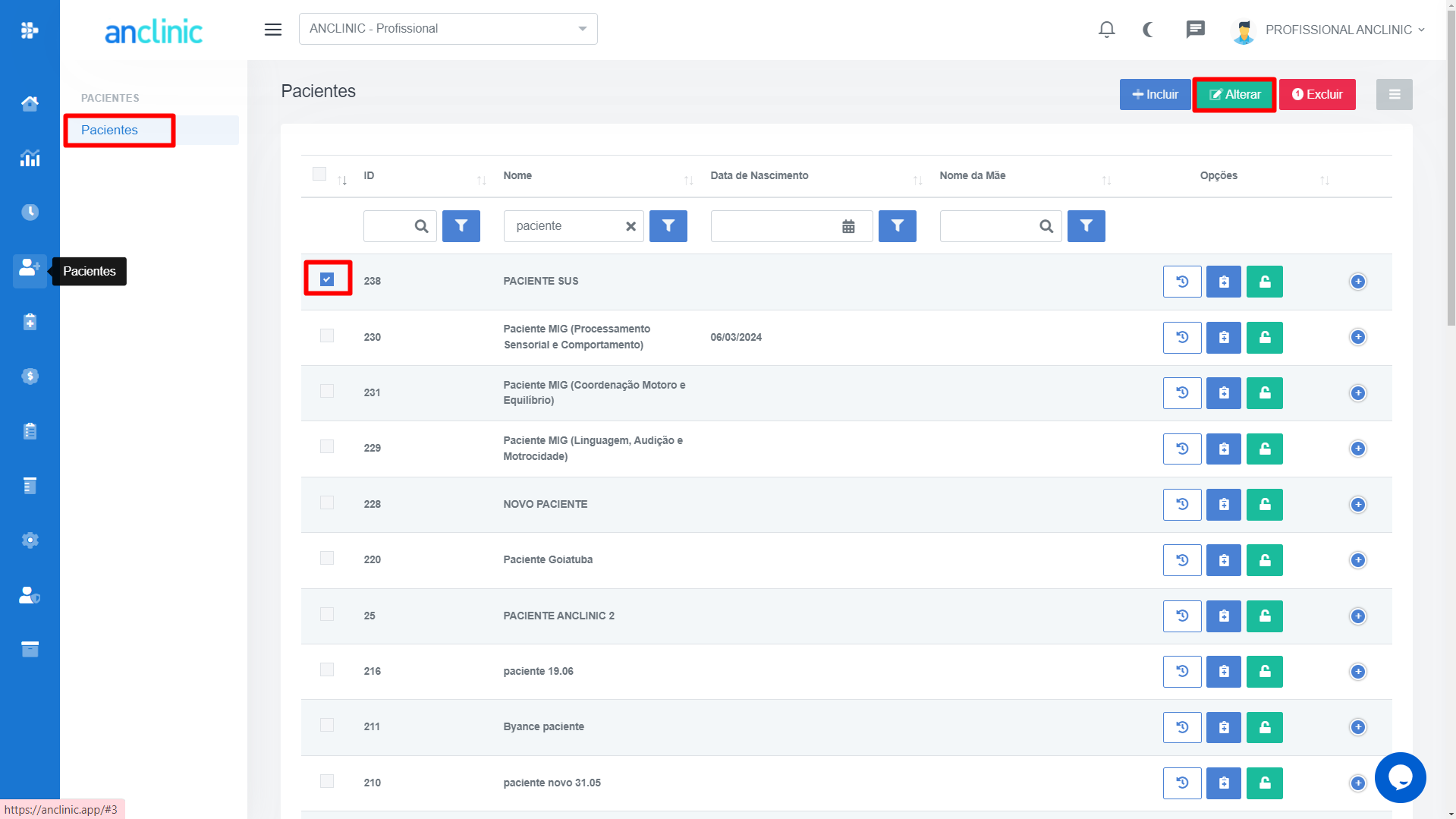This screenshot has height=819, width=1456.
Task: Open clipboard record for NOVO PACIENTE
Action: [1224, 505]
